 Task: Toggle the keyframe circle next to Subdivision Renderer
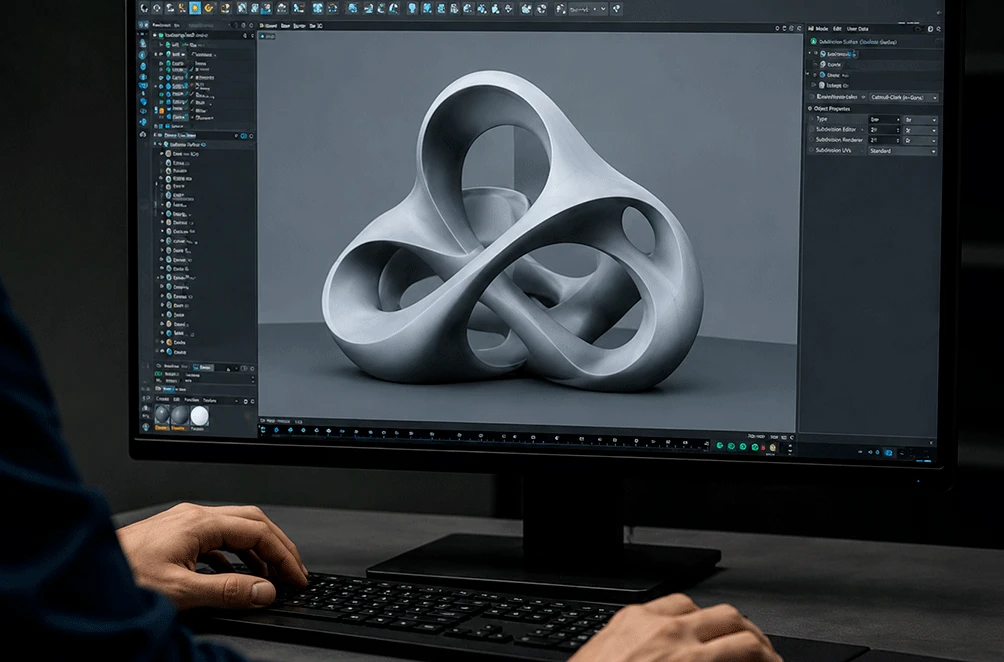[811, 140]
